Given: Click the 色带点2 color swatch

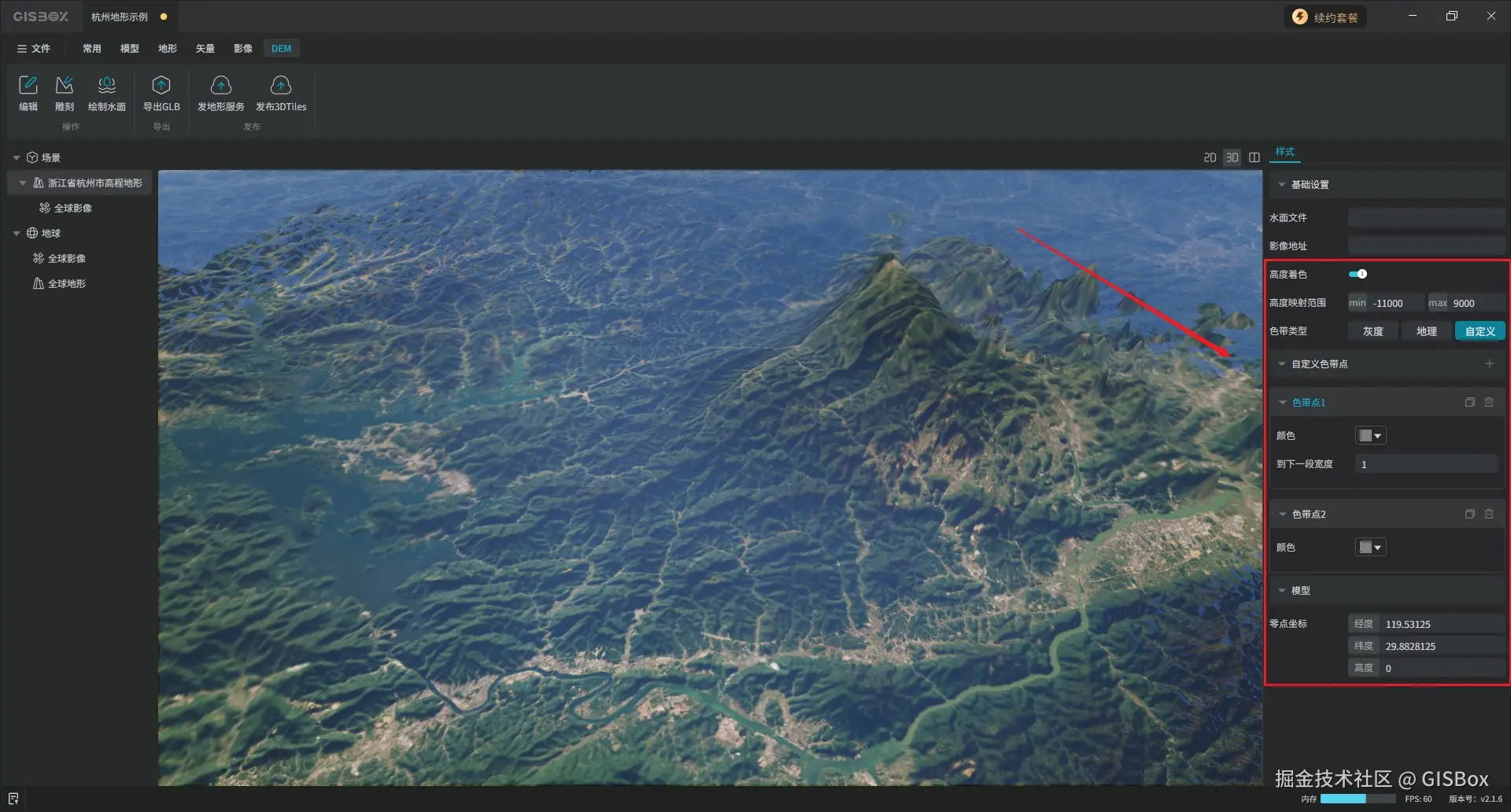Looking at the screenshot, I should click(x=1365, y=547).
